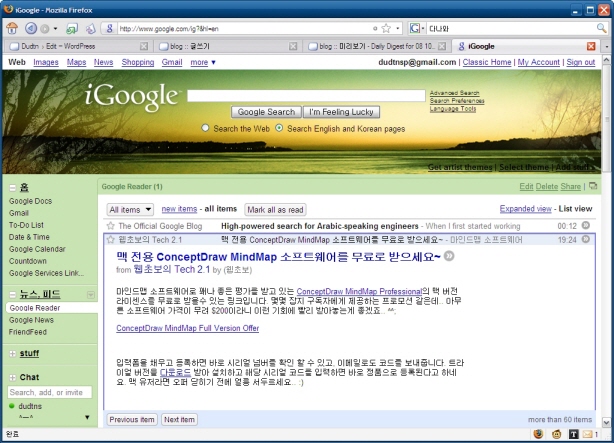Open the 뉴스, 피드 tab options dropdown

click(90, 295)
